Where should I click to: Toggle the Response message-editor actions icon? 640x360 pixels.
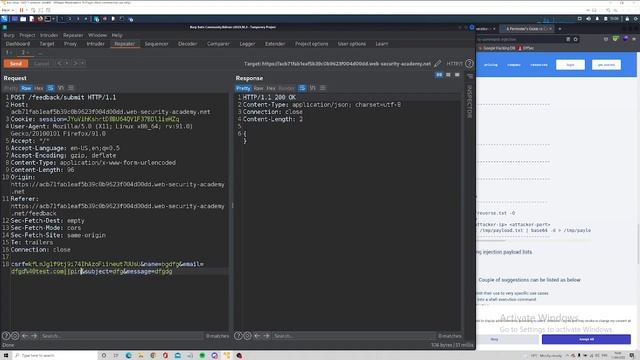pos(302,88)
